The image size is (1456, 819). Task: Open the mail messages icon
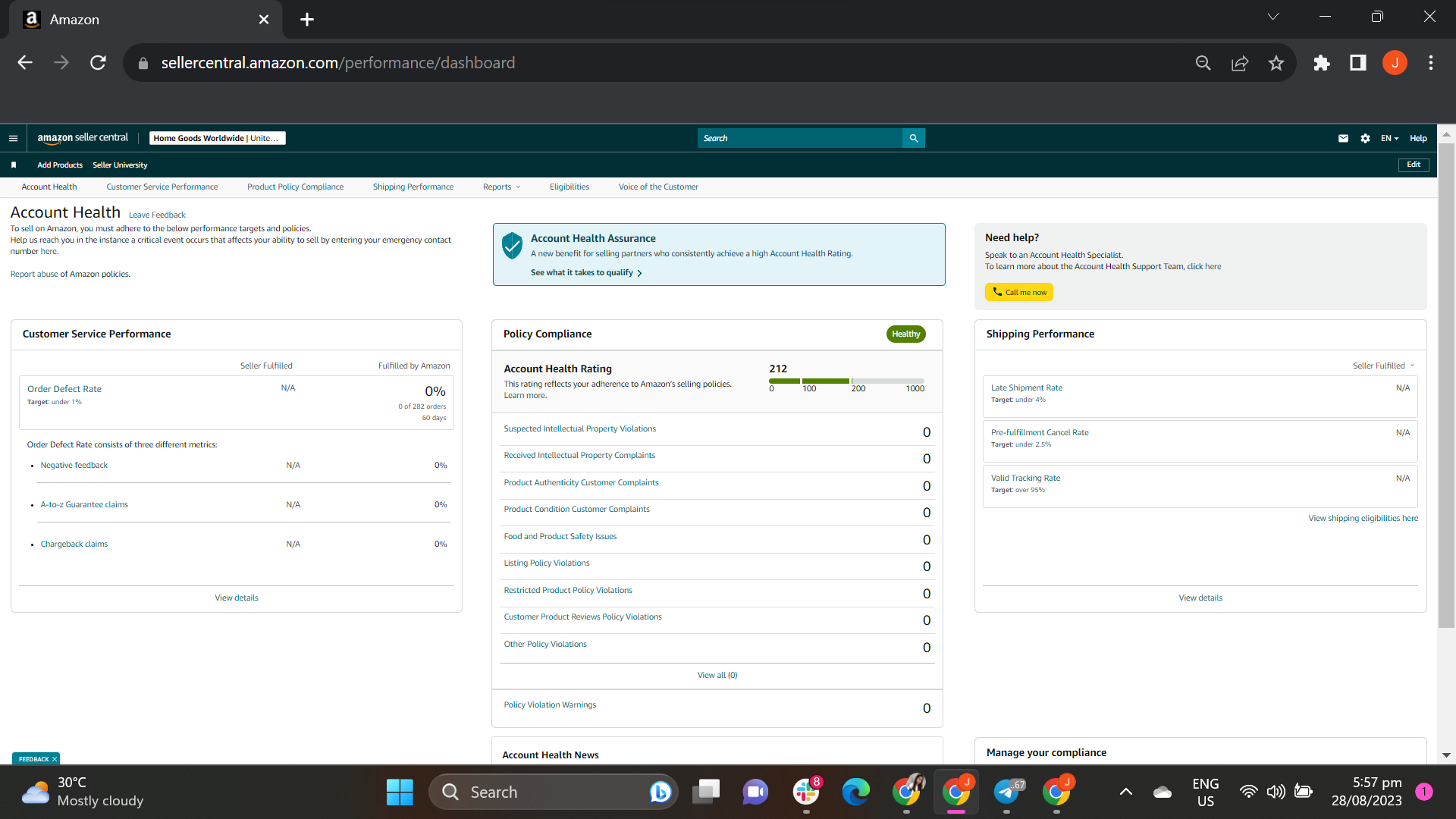pos(1343,138)
